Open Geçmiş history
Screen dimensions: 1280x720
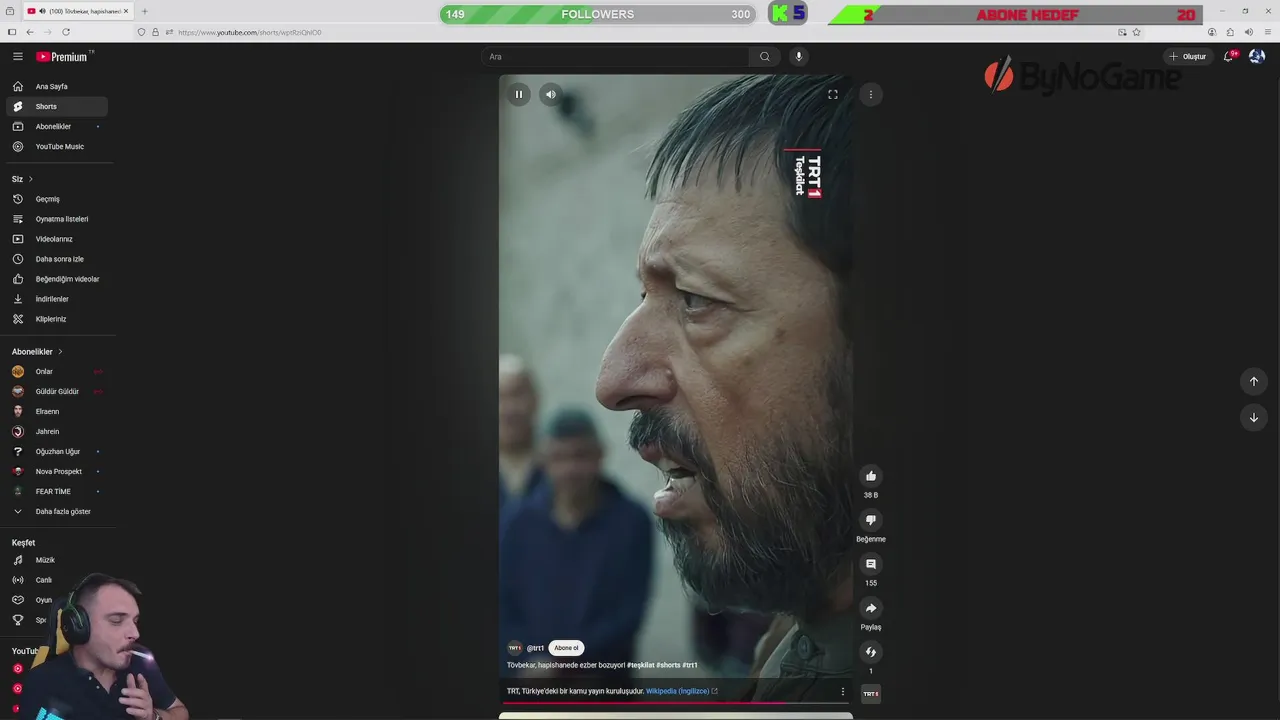(x=57, y=199)
